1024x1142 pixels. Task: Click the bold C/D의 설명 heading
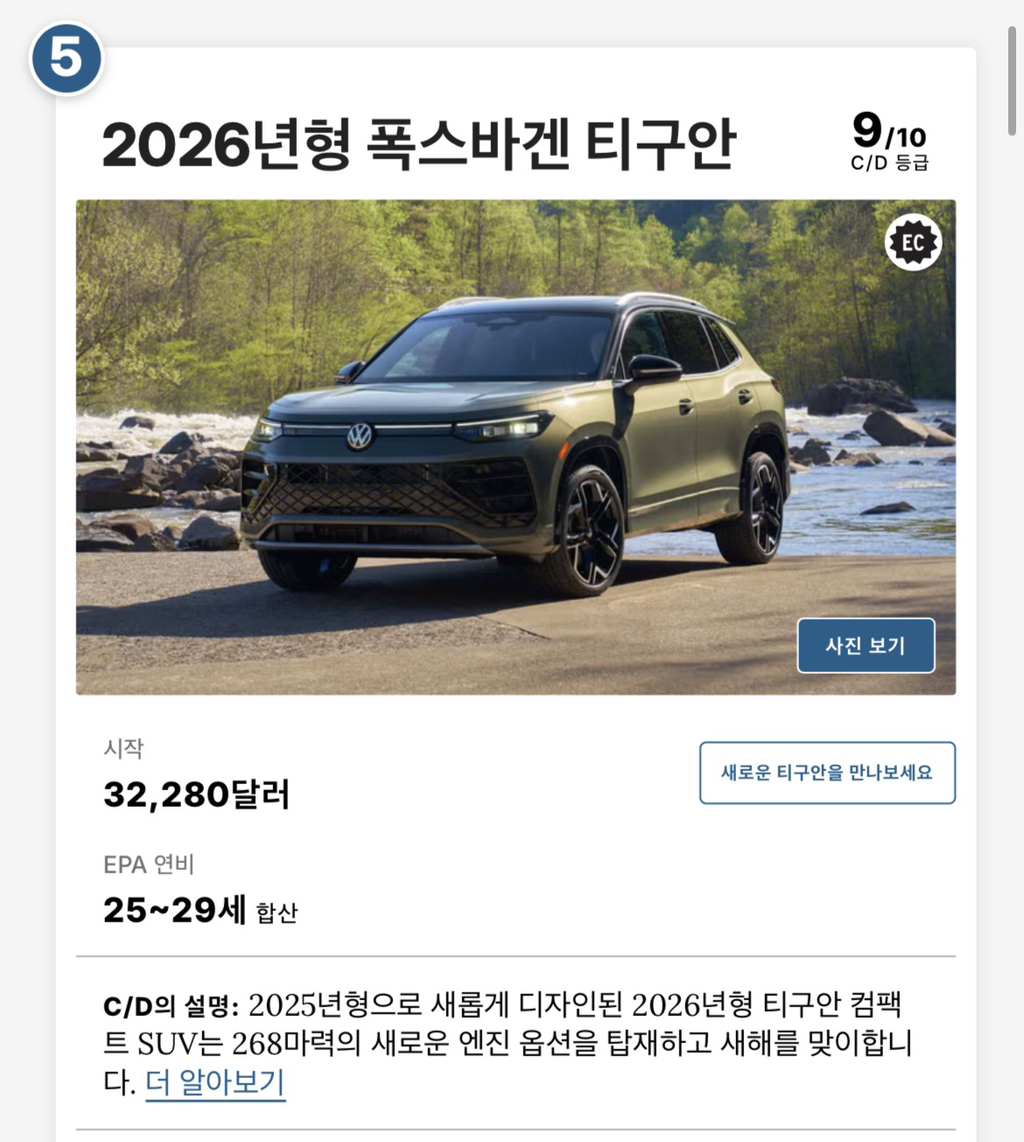171,1007
